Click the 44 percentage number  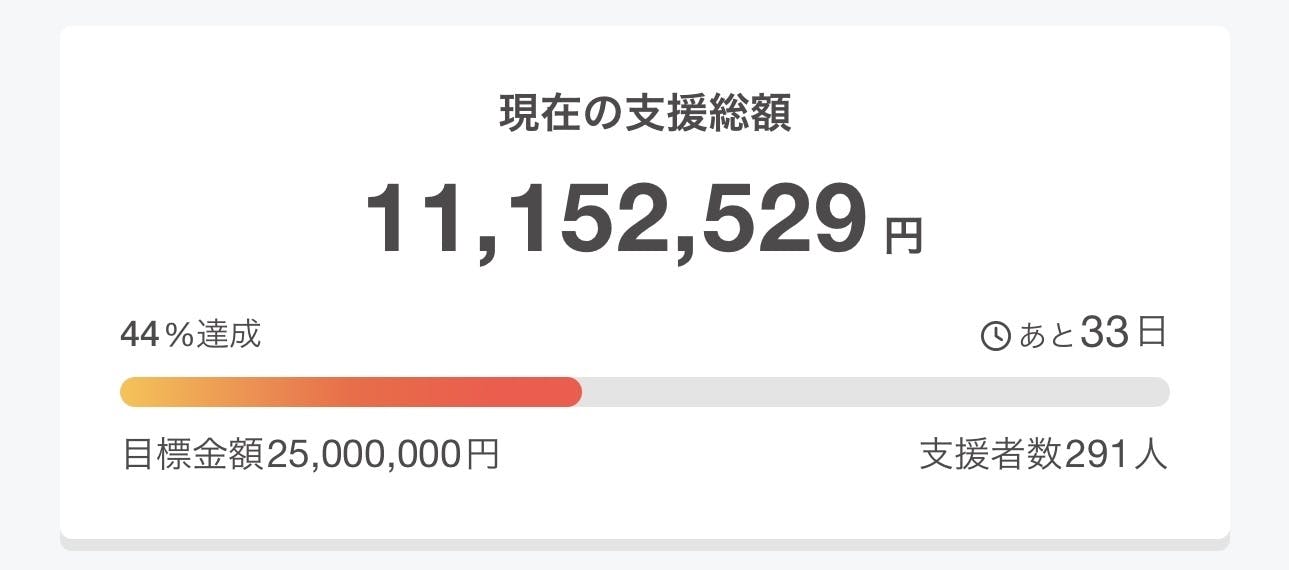tap(139, 335)
